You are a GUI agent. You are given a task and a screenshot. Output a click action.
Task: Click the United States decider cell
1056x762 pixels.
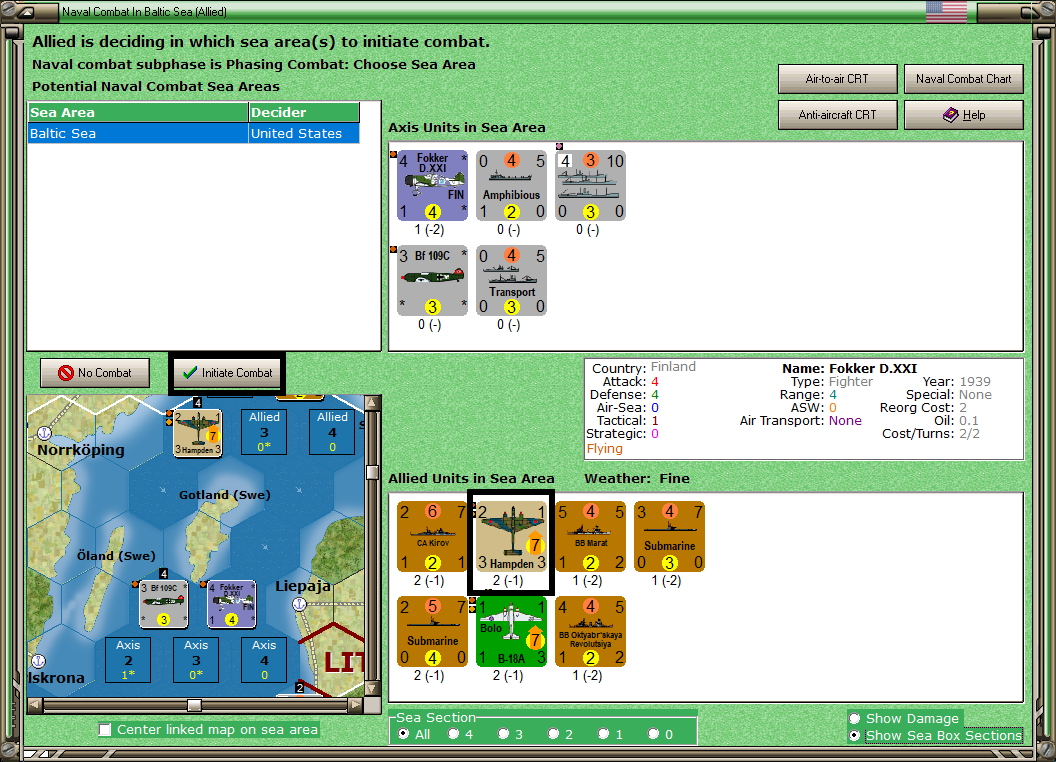[304, 133]
